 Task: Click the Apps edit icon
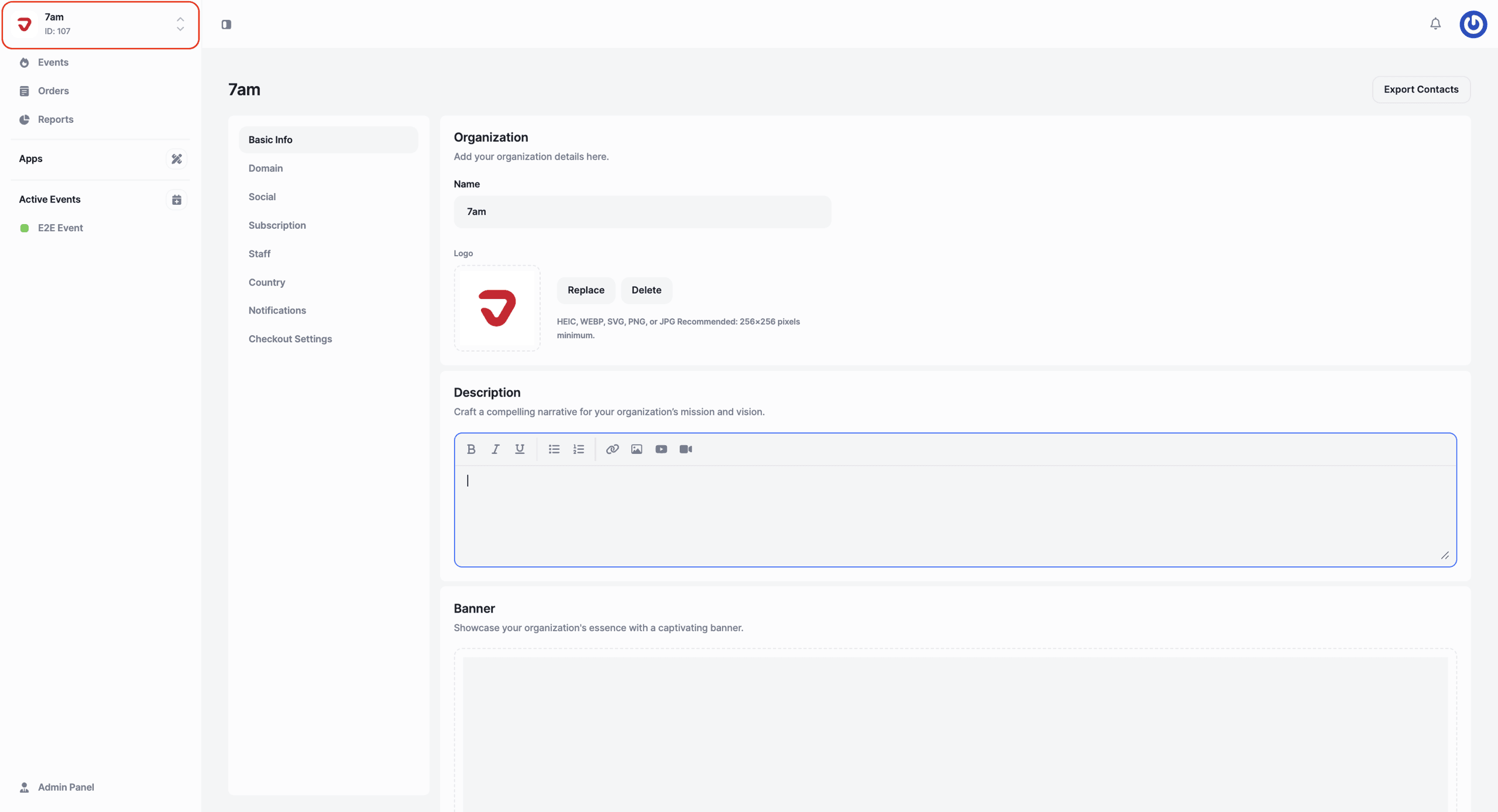coord(176,159)
